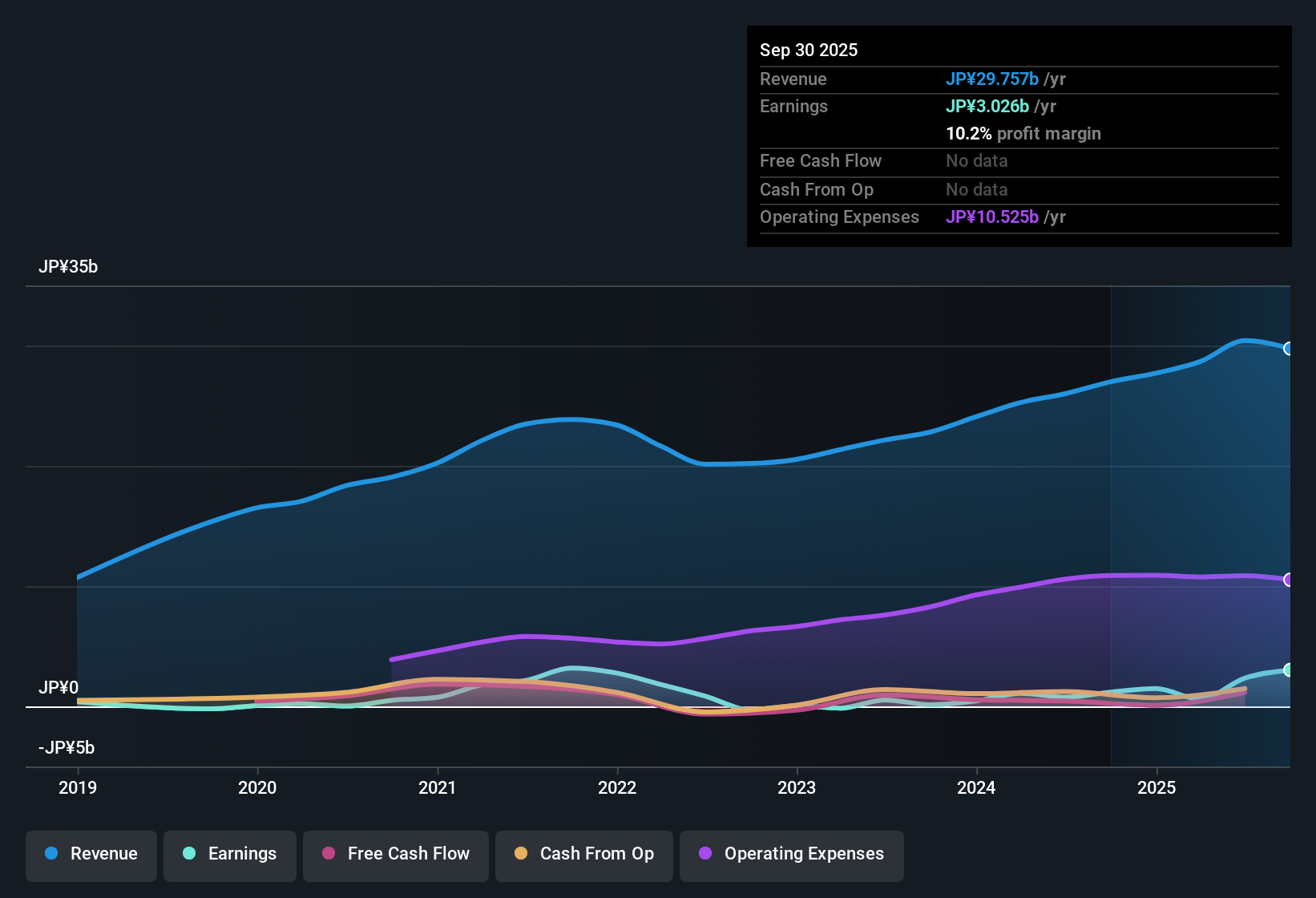Click the blue Revenue legend dot icon
The image size is (1316, 898).
(50, 854)
